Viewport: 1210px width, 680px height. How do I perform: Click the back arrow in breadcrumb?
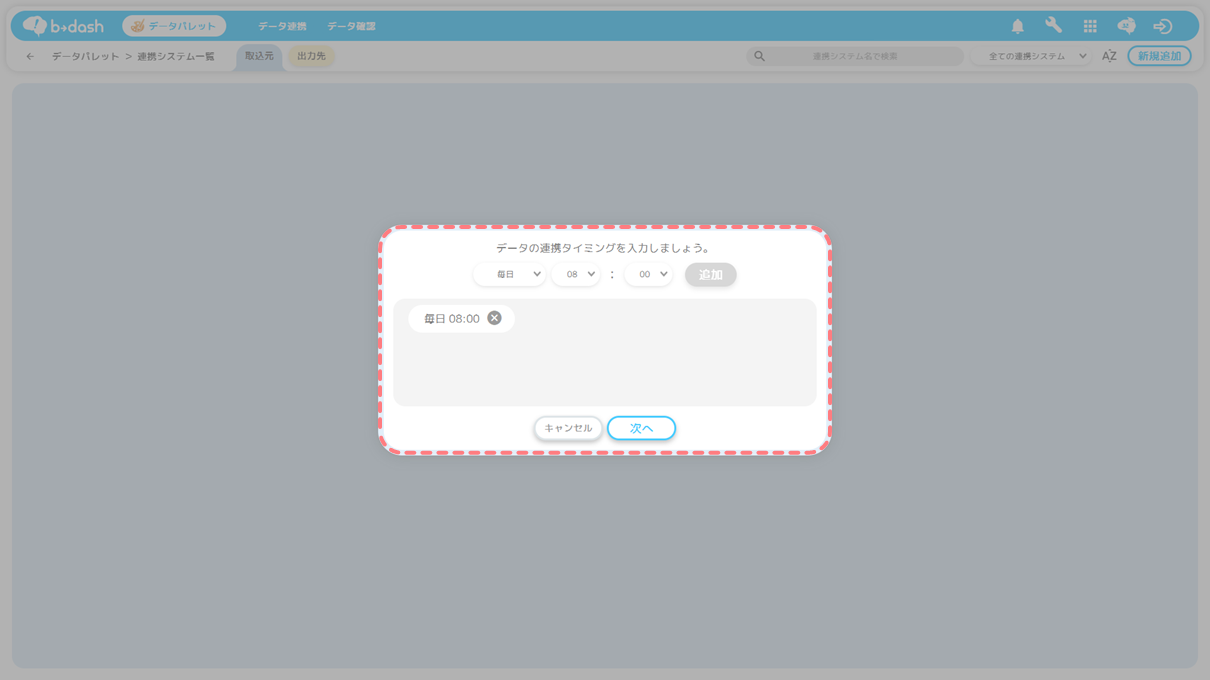pos(30,57)
